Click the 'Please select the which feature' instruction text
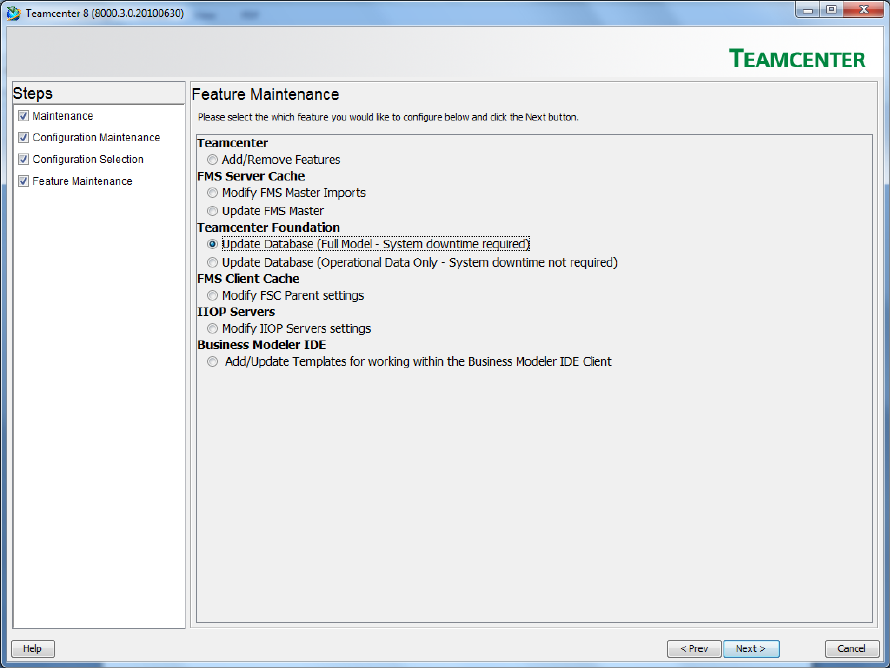Viewport: 890px width, 668px height. click(388, 117)
